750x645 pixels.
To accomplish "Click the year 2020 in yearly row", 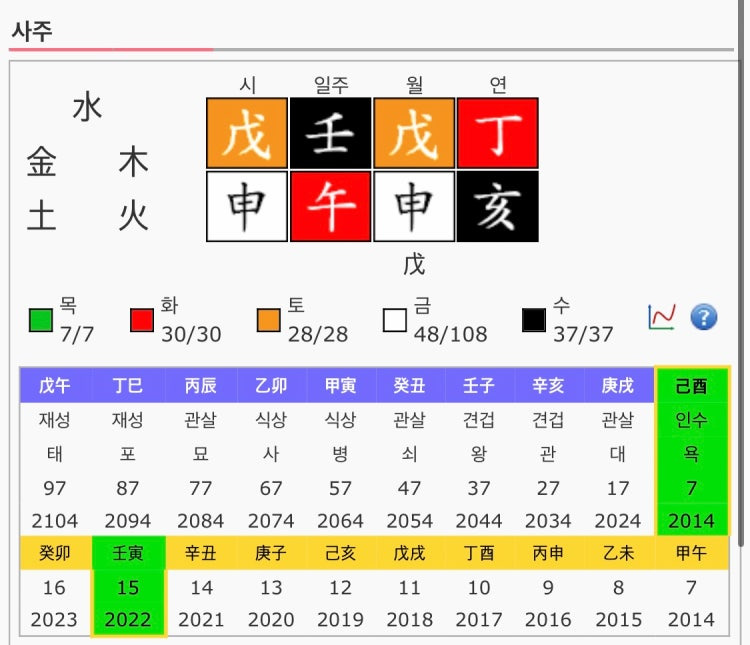I will click(271, 620).
